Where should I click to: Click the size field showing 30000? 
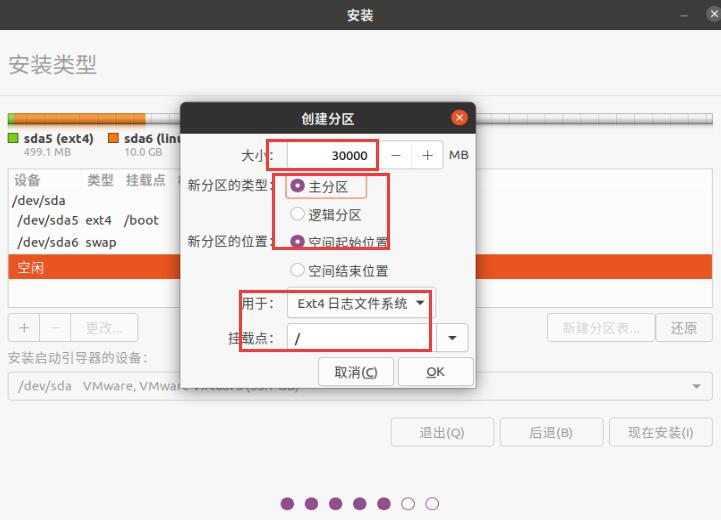click(x=333, y=155)
